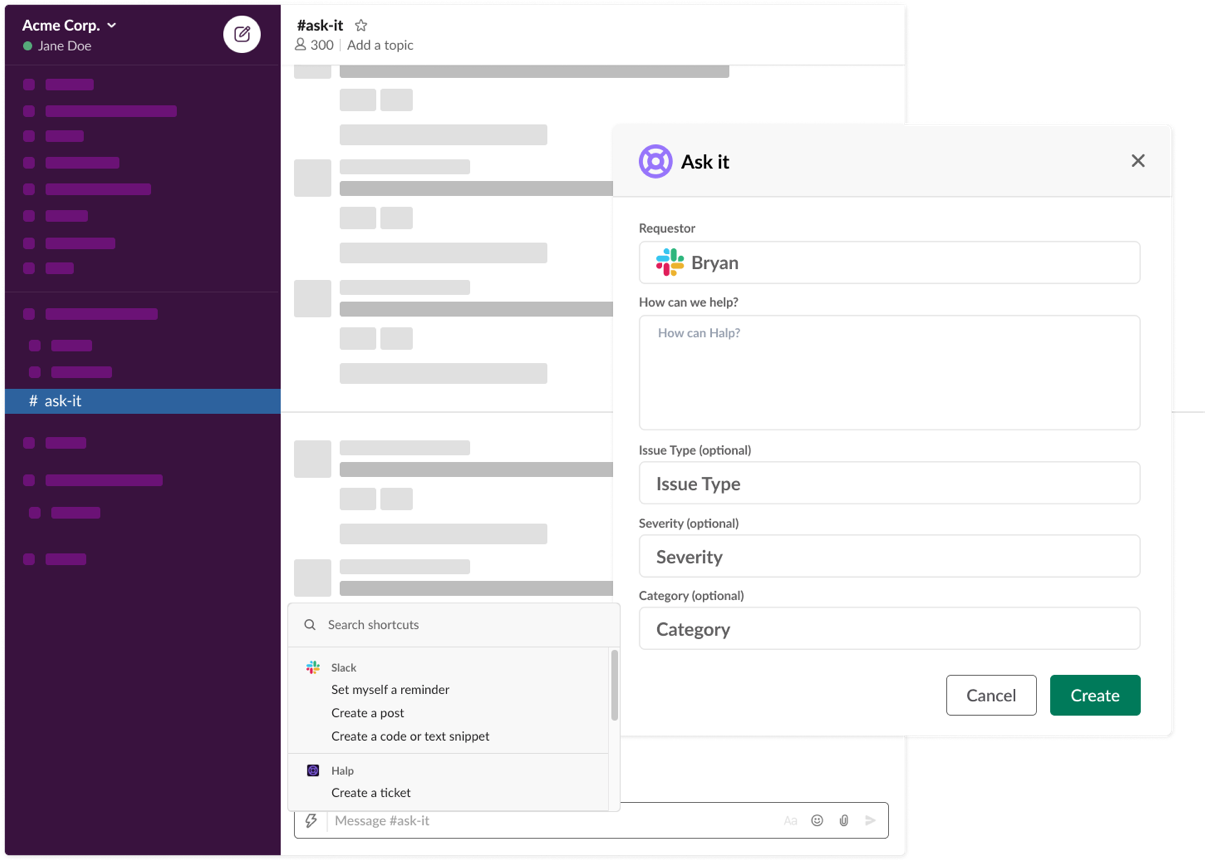The height and width of the screenshot is (860, 1206).
Task: Click the send message arrow
Action: click(x=870, y=821)
